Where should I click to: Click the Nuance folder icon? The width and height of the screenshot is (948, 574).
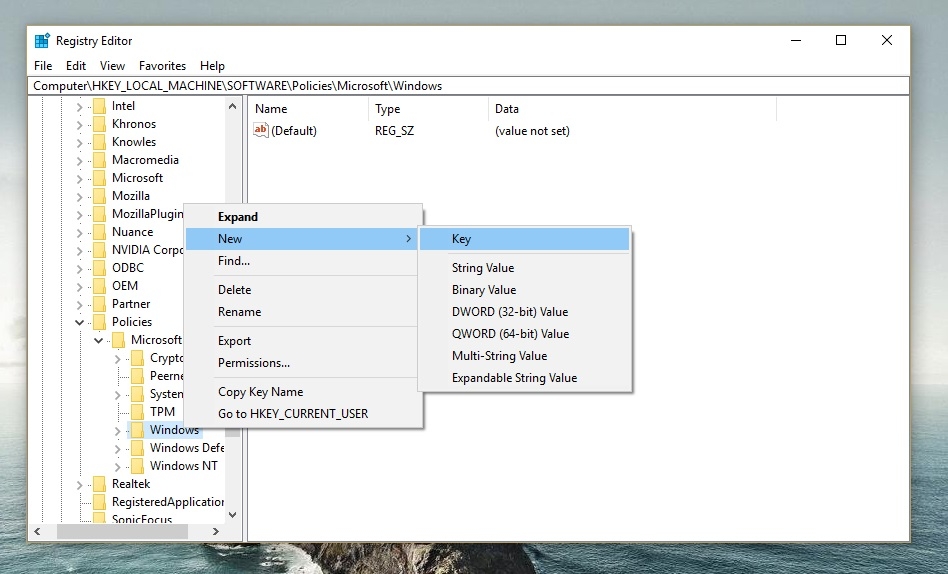tap(99, 232)
